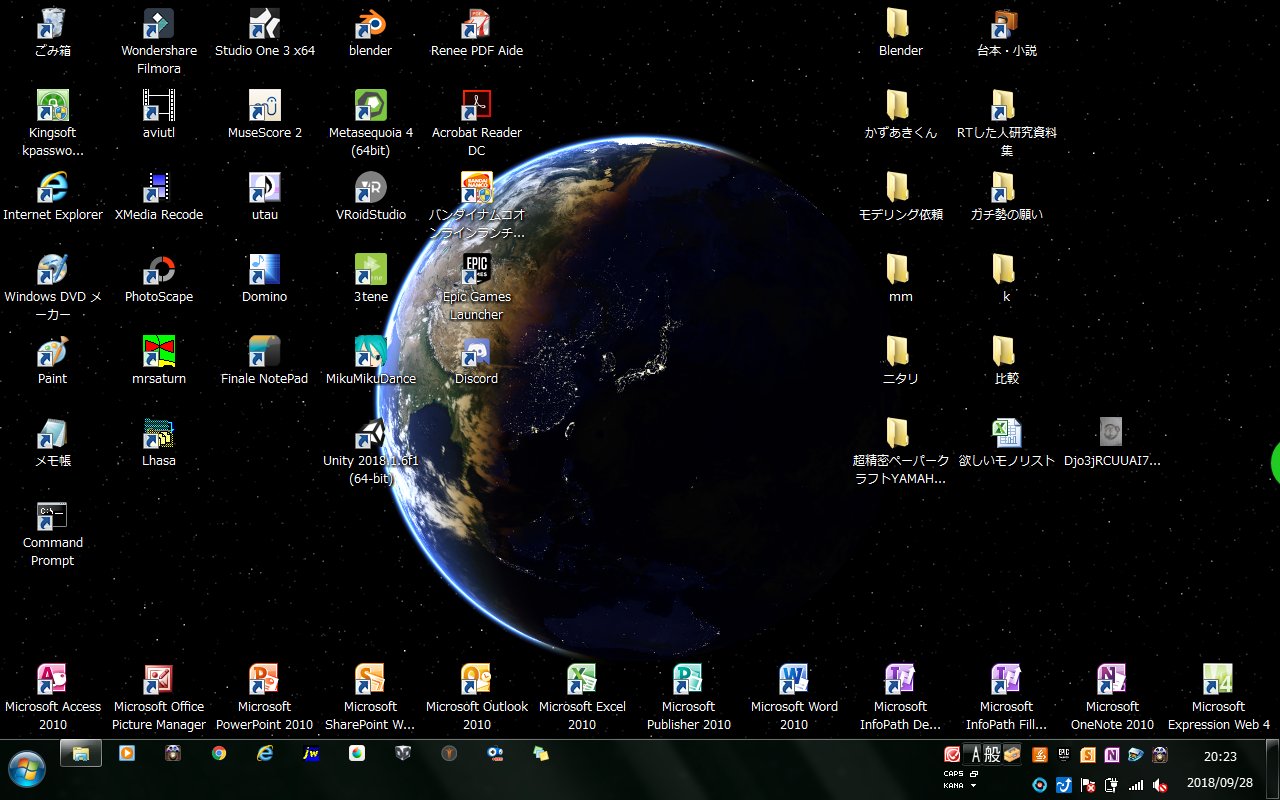Open Microsoft Publisher 2010 shortcut
1280x800 pixels.
pos(688,697)
